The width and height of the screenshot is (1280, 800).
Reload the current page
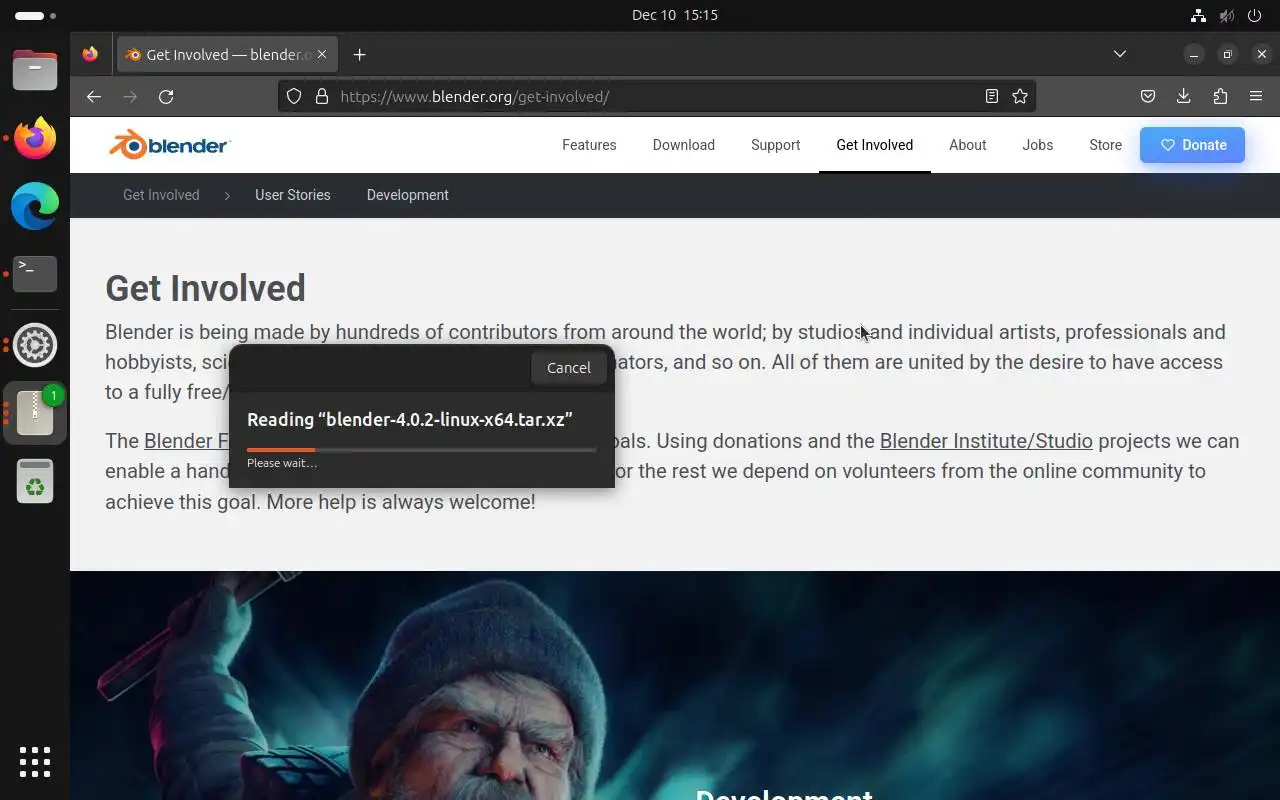[x=166, y=96]
